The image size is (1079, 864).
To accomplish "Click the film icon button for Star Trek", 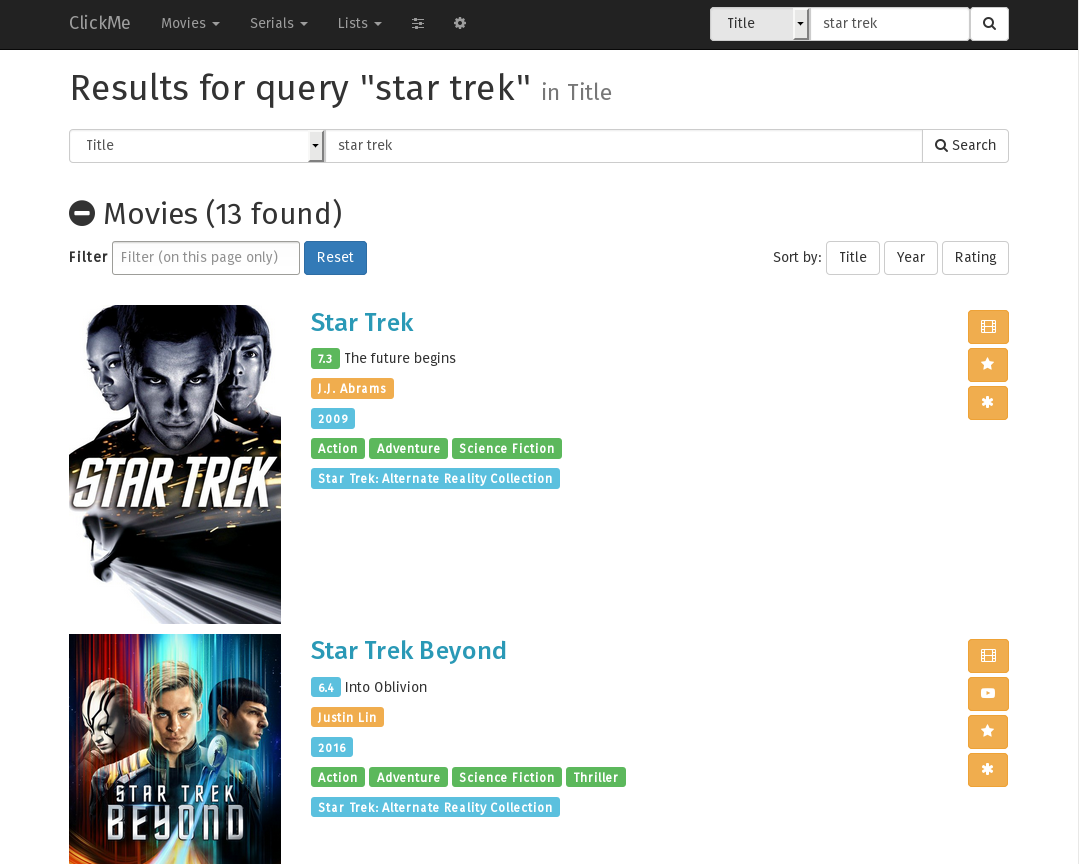I will 988,327.
